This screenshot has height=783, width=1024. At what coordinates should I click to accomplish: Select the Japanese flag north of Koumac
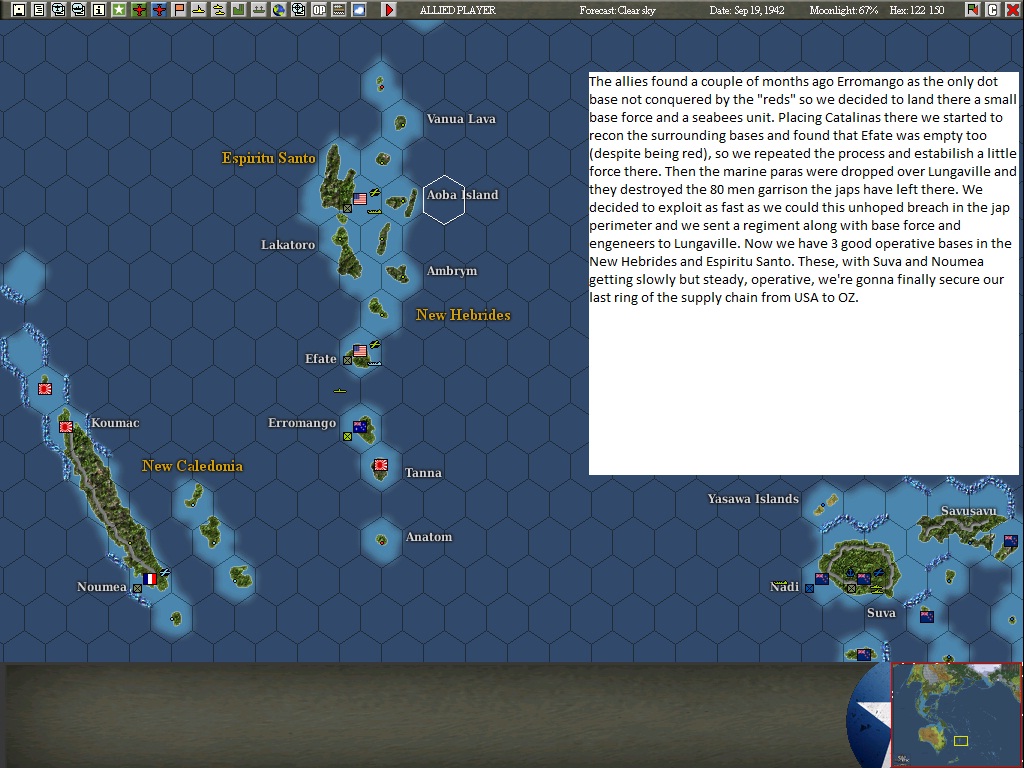[45, 389]
